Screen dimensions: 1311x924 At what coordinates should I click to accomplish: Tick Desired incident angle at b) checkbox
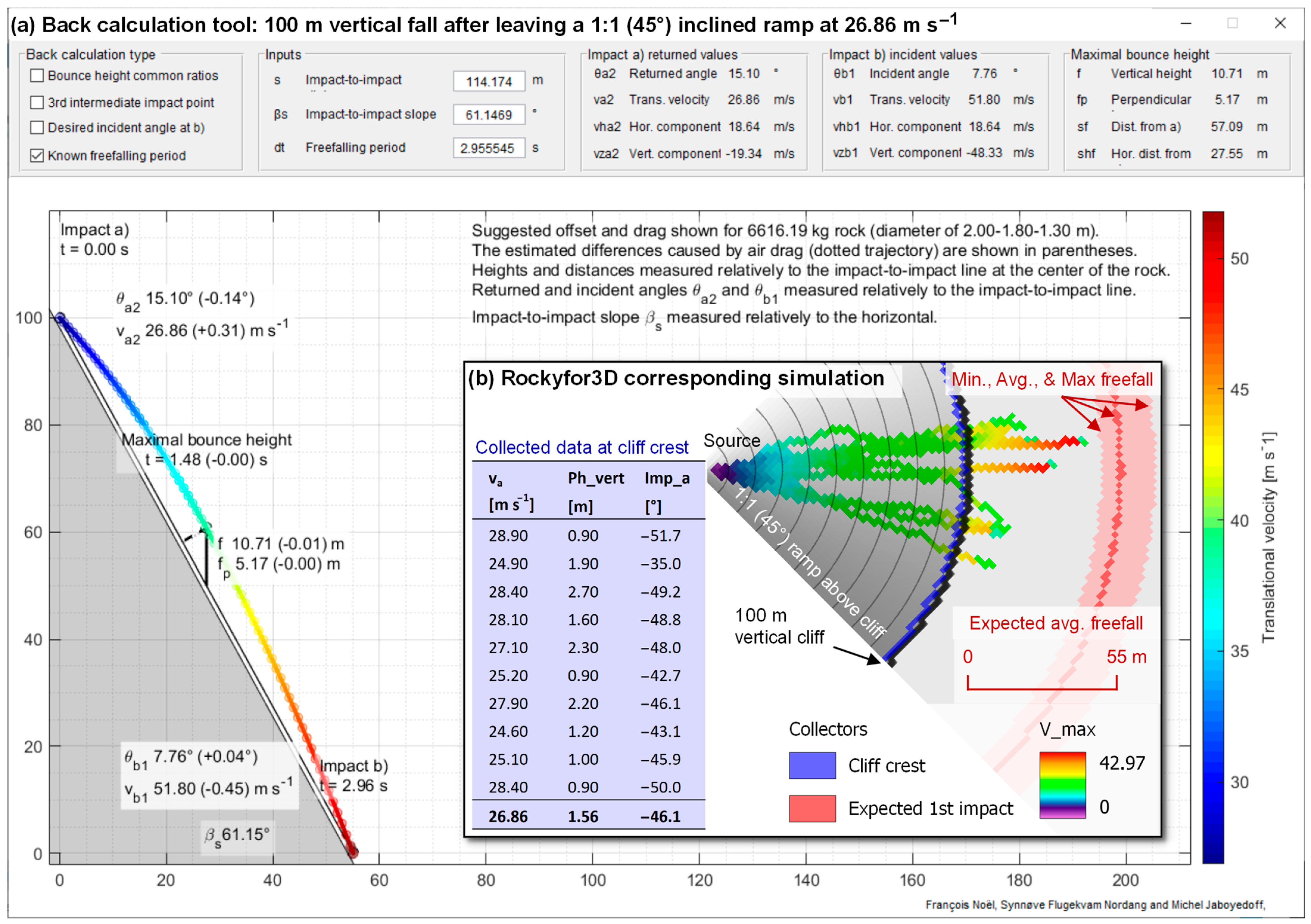pos(37,127)
